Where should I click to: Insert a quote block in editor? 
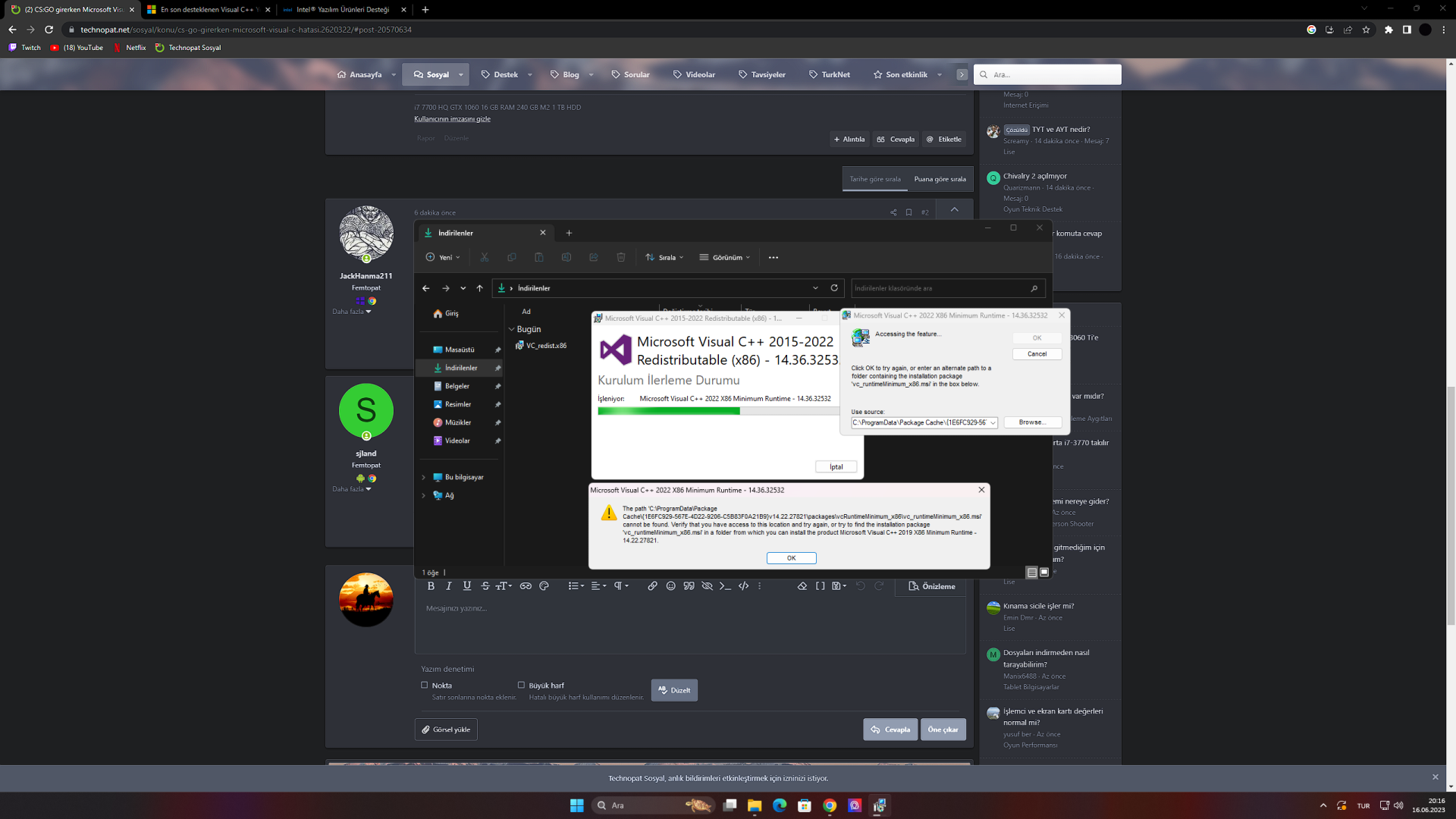(689, 586)
